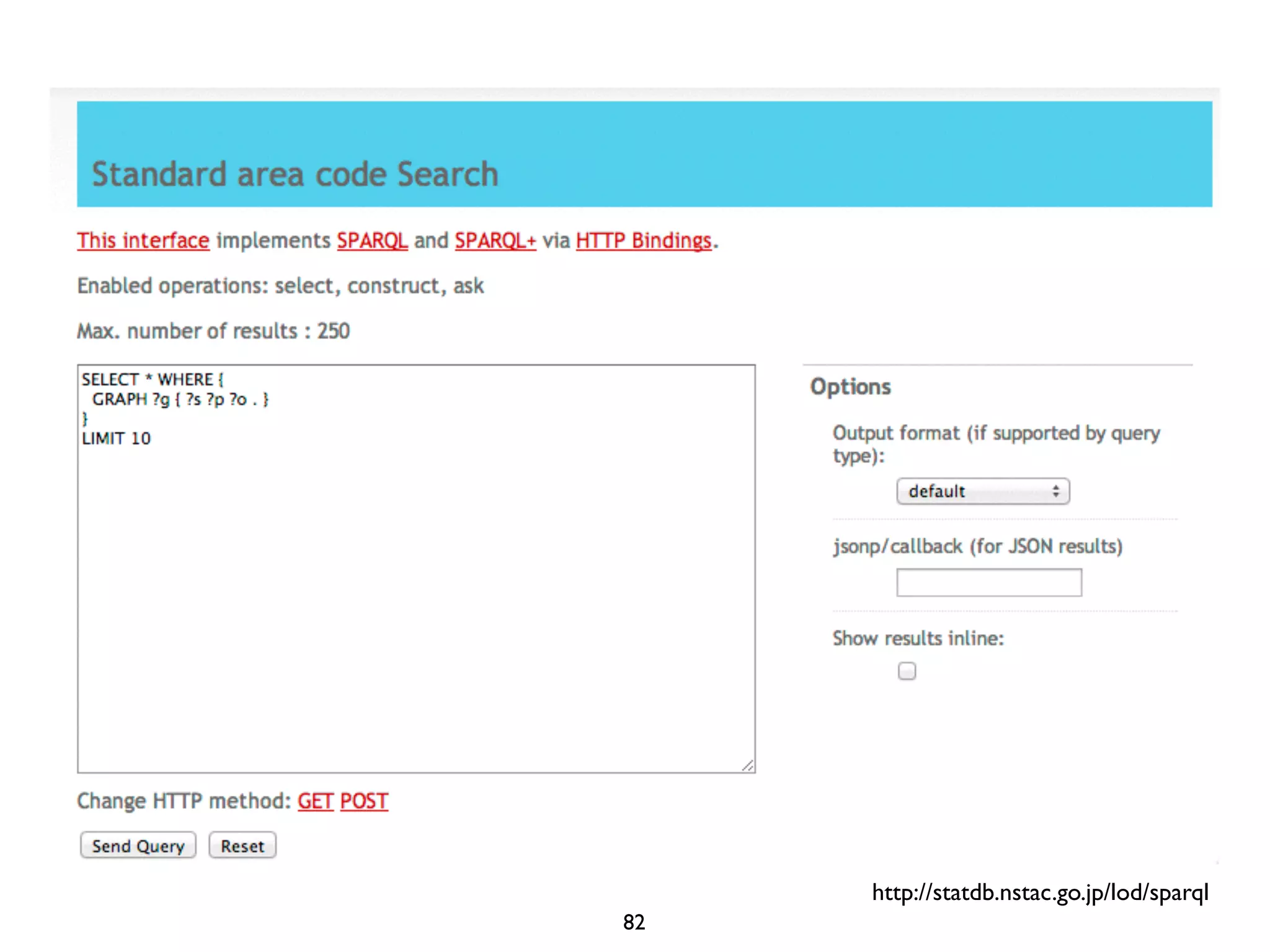The width and height of the screenshot is (1270, 952).
Task: Click into the jsonp/callback input field
Action: (x=989, y=583)
